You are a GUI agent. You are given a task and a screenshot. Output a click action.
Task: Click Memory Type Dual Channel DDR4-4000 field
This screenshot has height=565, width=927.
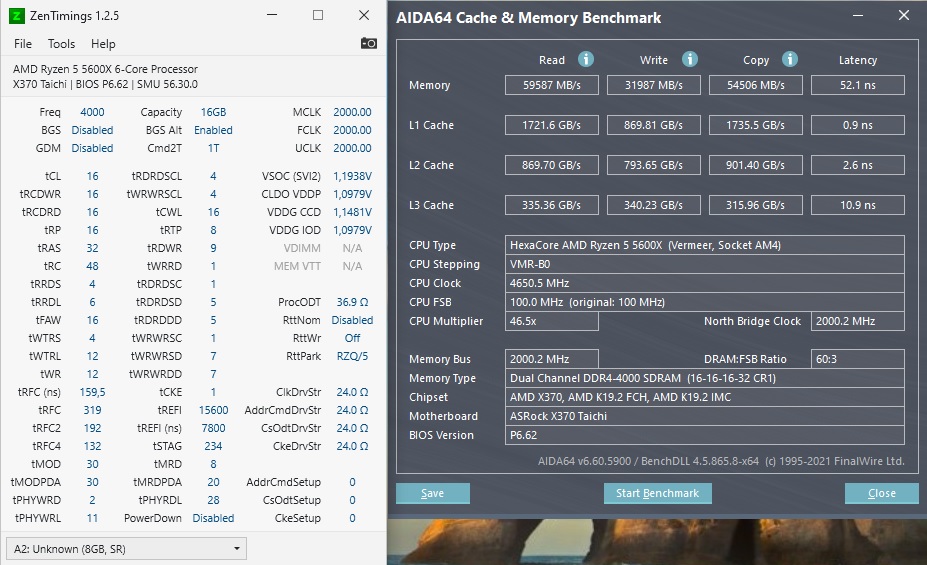[x=705, y=378]
